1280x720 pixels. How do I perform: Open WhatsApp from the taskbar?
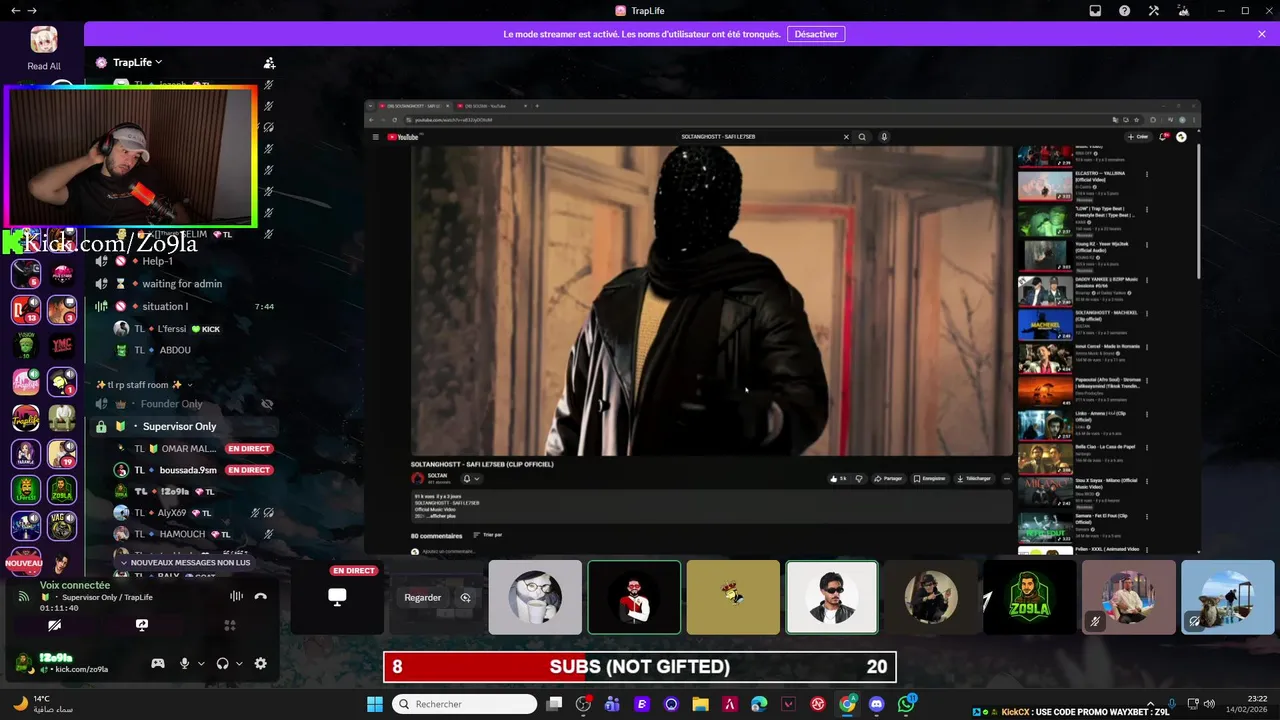click(906, 704)
